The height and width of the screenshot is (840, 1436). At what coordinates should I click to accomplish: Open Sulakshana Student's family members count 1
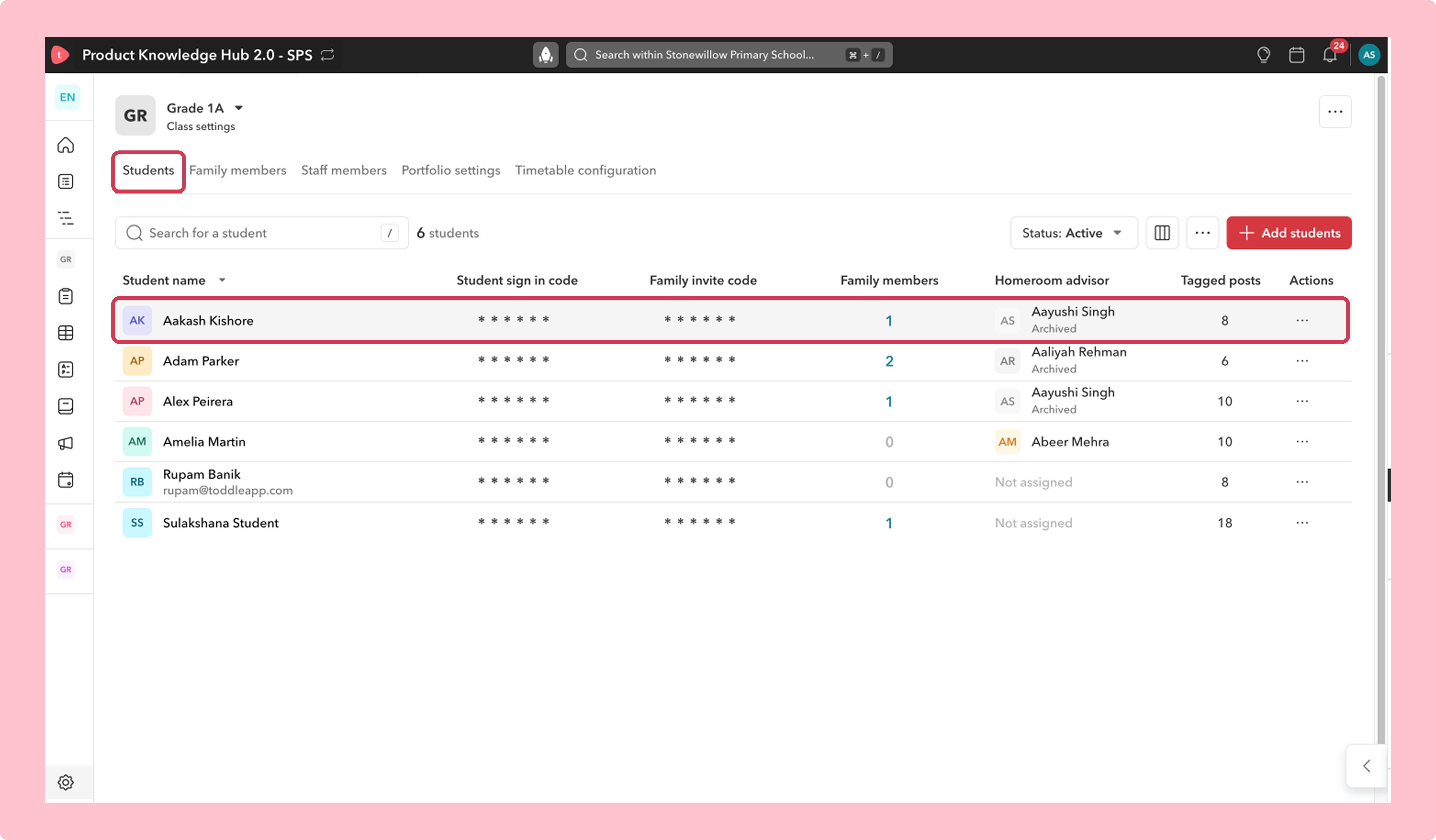click(x=889, y=523)
